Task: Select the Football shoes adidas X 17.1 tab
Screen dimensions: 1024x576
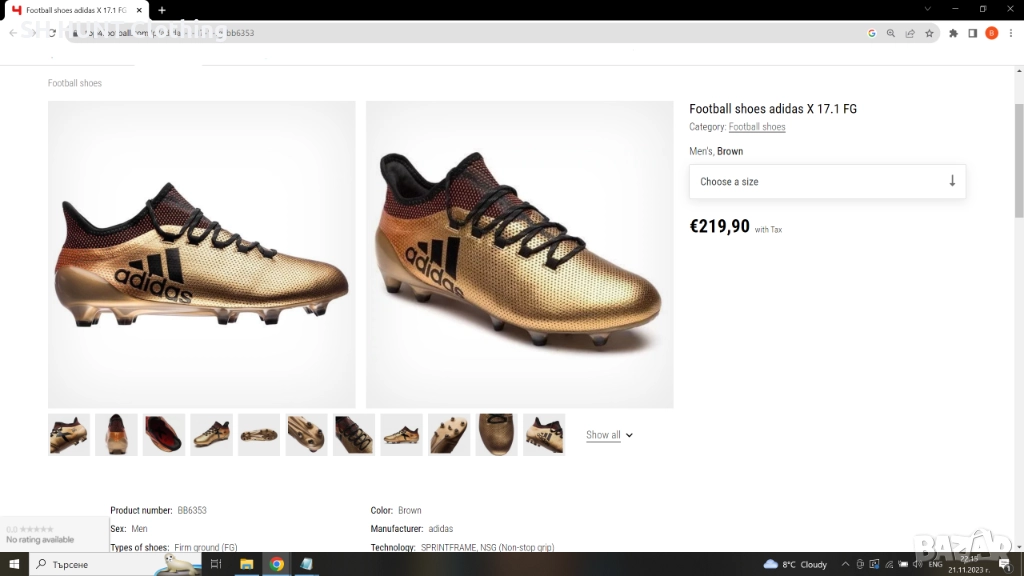Action: (74, 10)
